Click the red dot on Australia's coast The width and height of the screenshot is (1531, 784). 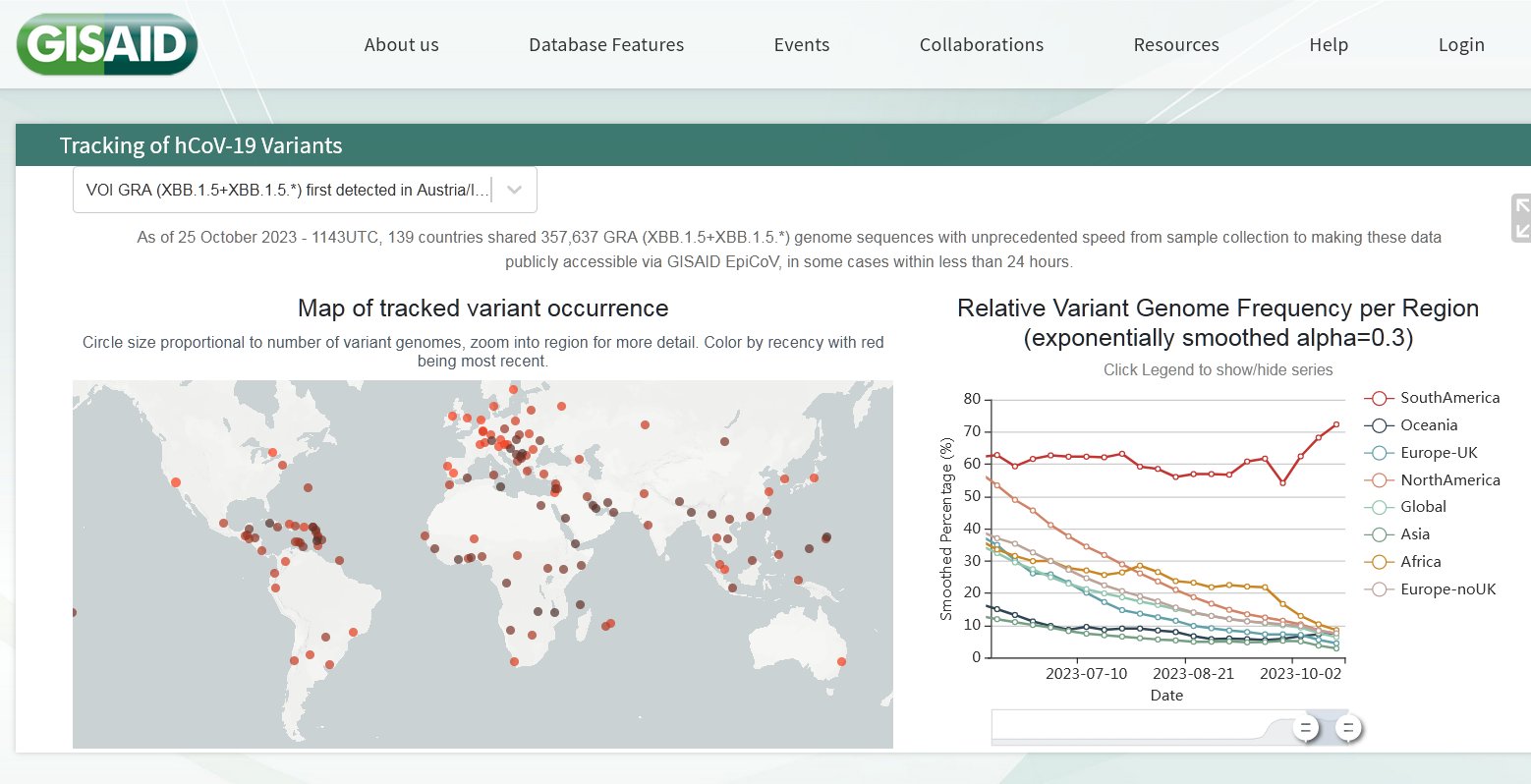tap(841, 662)
